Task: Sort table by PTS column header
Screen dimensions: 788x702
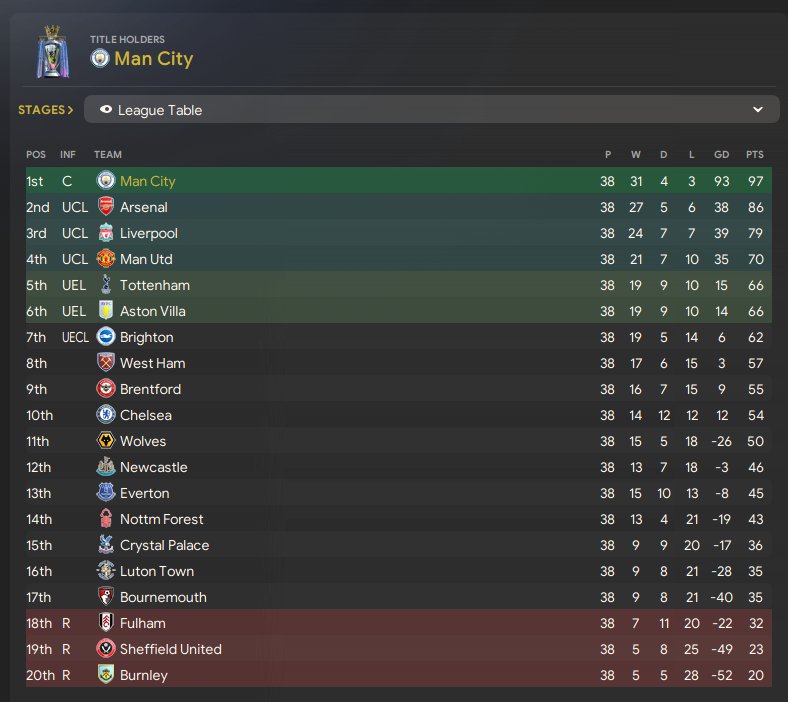Action: click(754, 154)
